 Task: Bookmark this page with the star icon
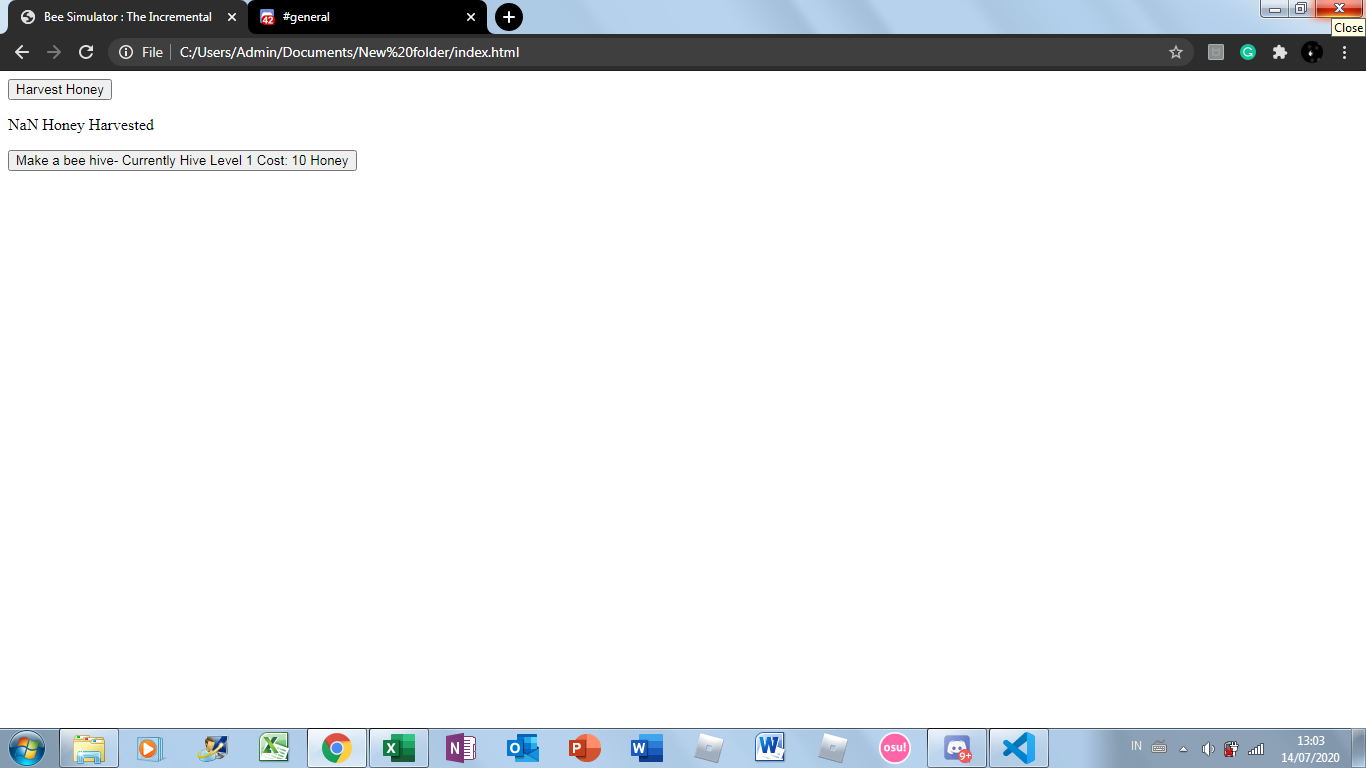pos(1176,52)
